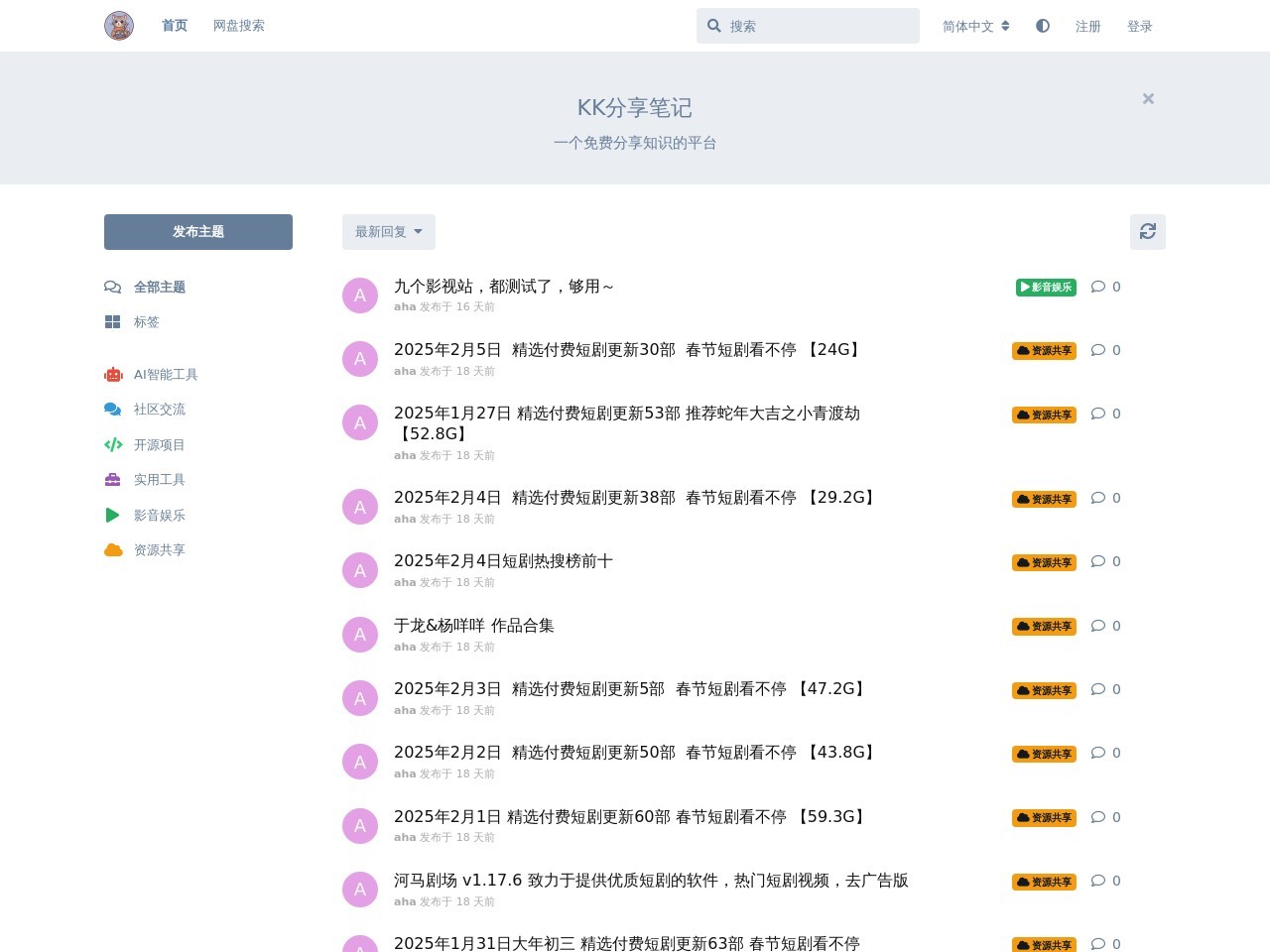This screenshot has height=952, width=1270.
Task: Click reply count of 2025年2月1日 post
Action: 1105,817
